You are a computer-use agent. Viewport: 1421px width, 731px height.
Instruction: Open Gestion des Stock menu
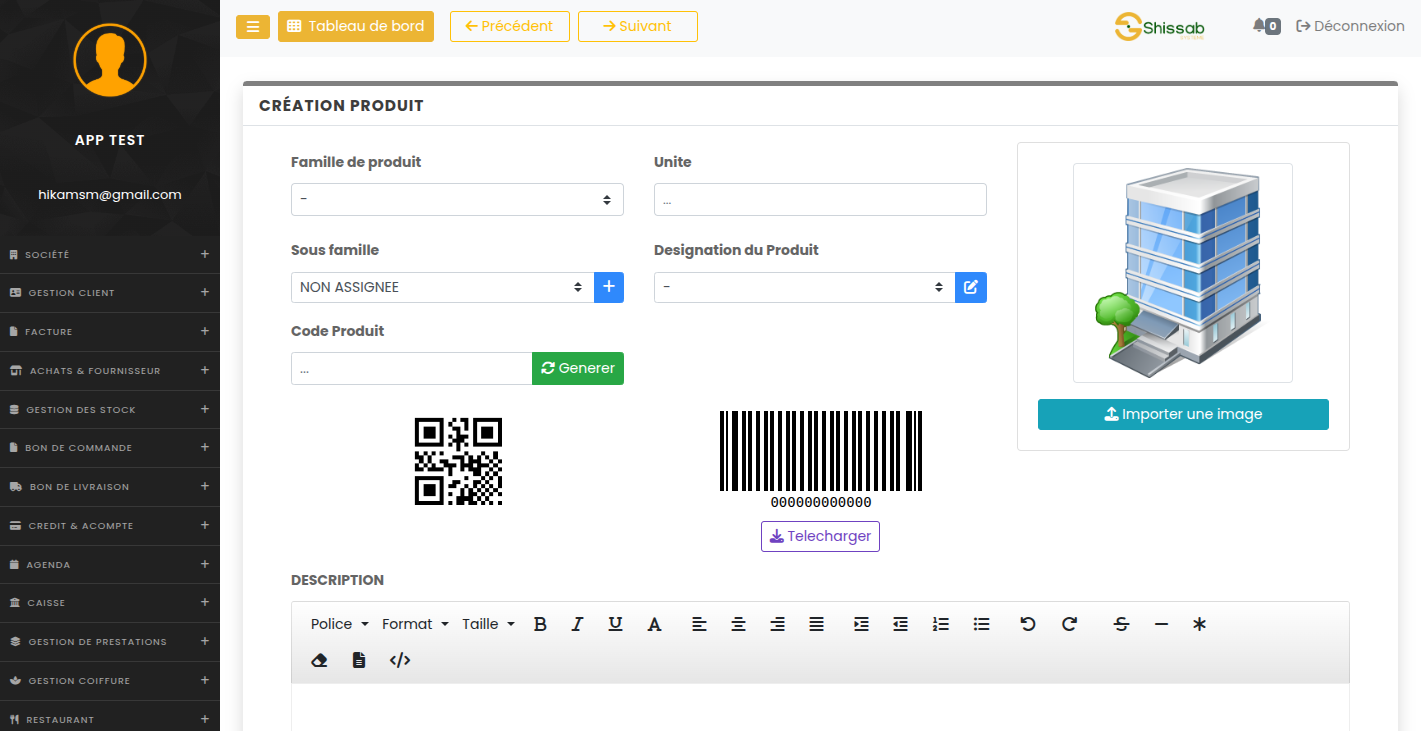110,409
